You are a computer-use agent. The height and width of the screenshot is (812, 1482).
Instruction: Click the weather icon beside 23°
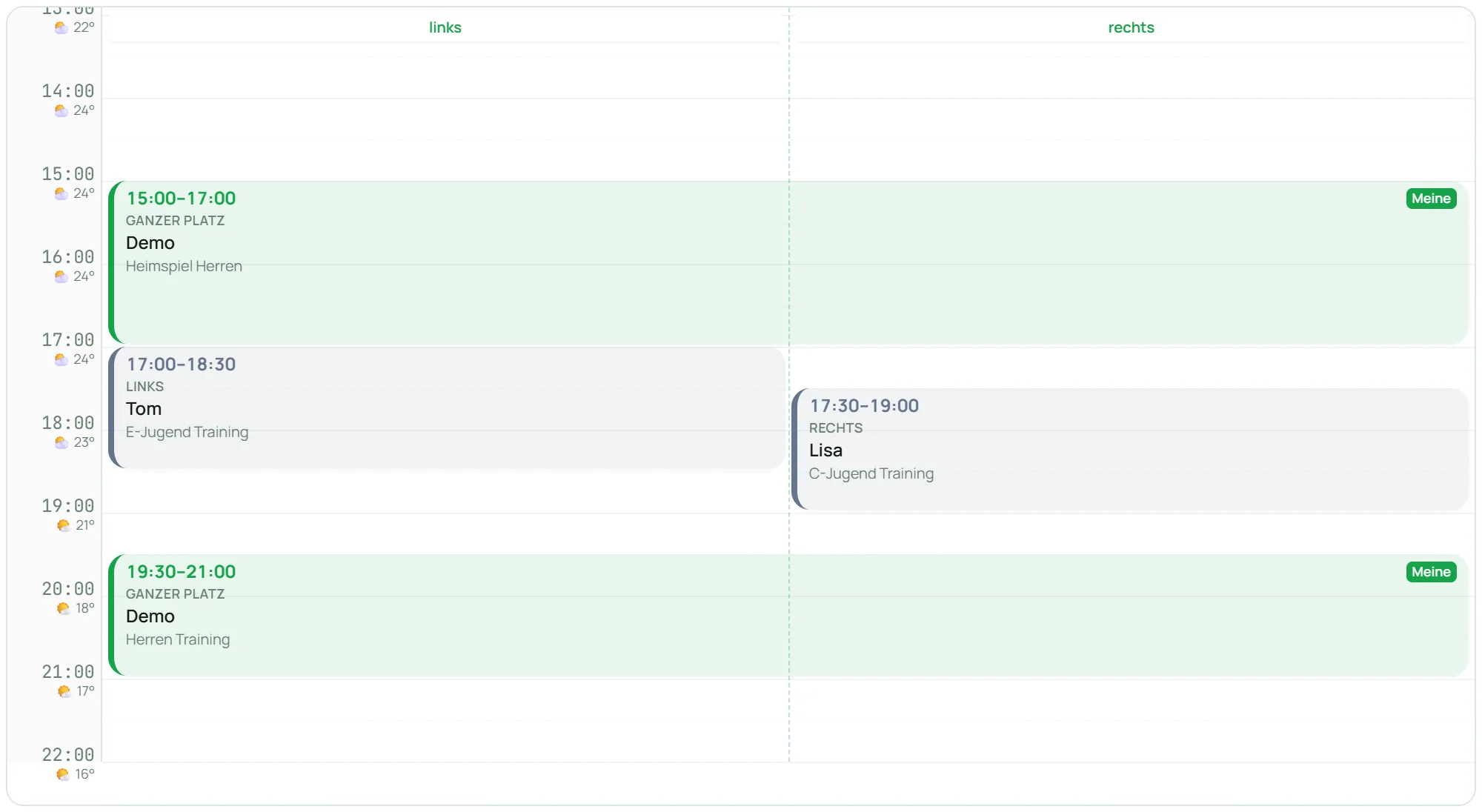click(x=62, y=442)
